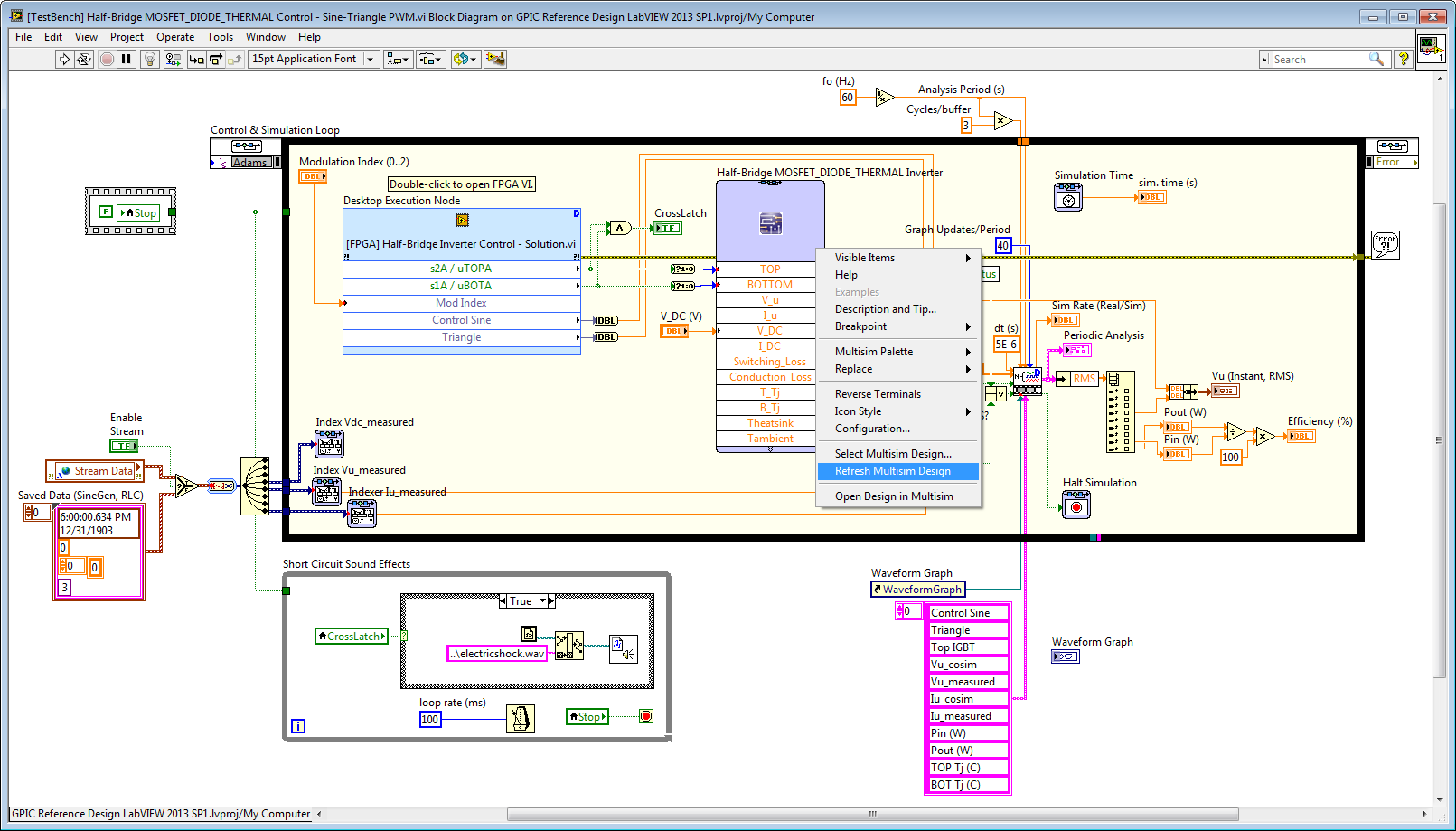
Task: Click the CrossLatch local variable
Action: pyautogui.click(x=352, y=637)
